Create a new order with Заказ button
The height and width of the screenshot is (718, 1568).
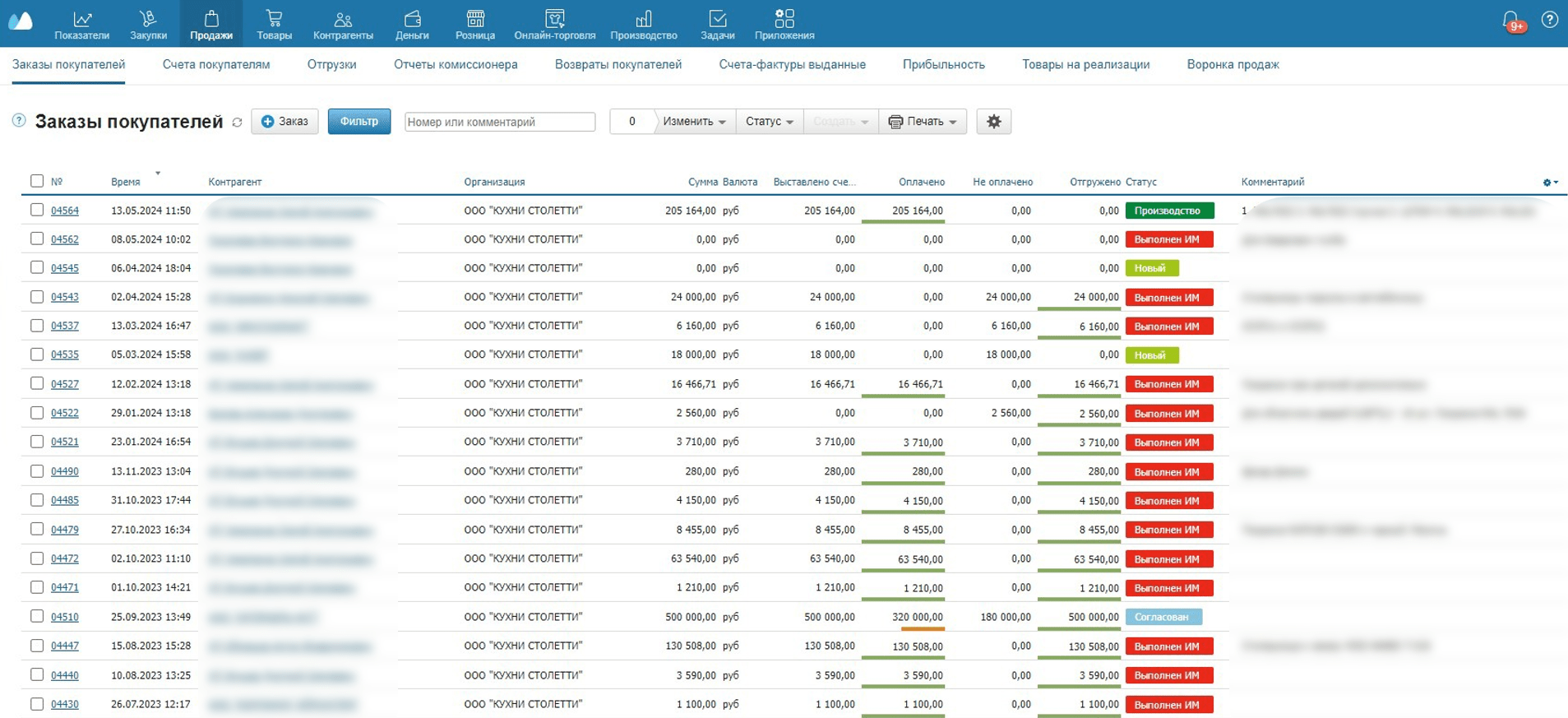click(284, 122)
